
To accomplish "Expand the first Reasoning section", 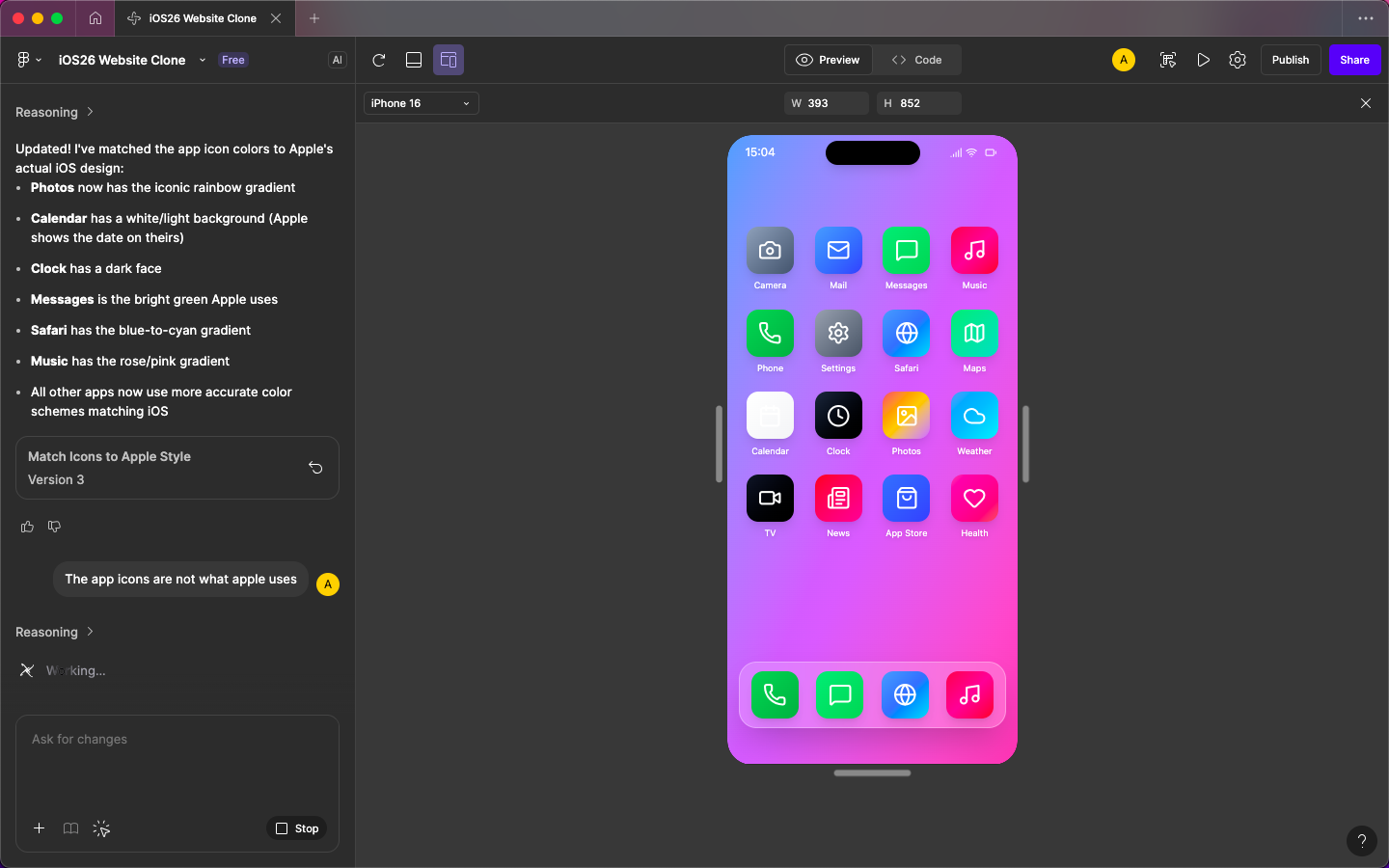I will pos(55,112).
